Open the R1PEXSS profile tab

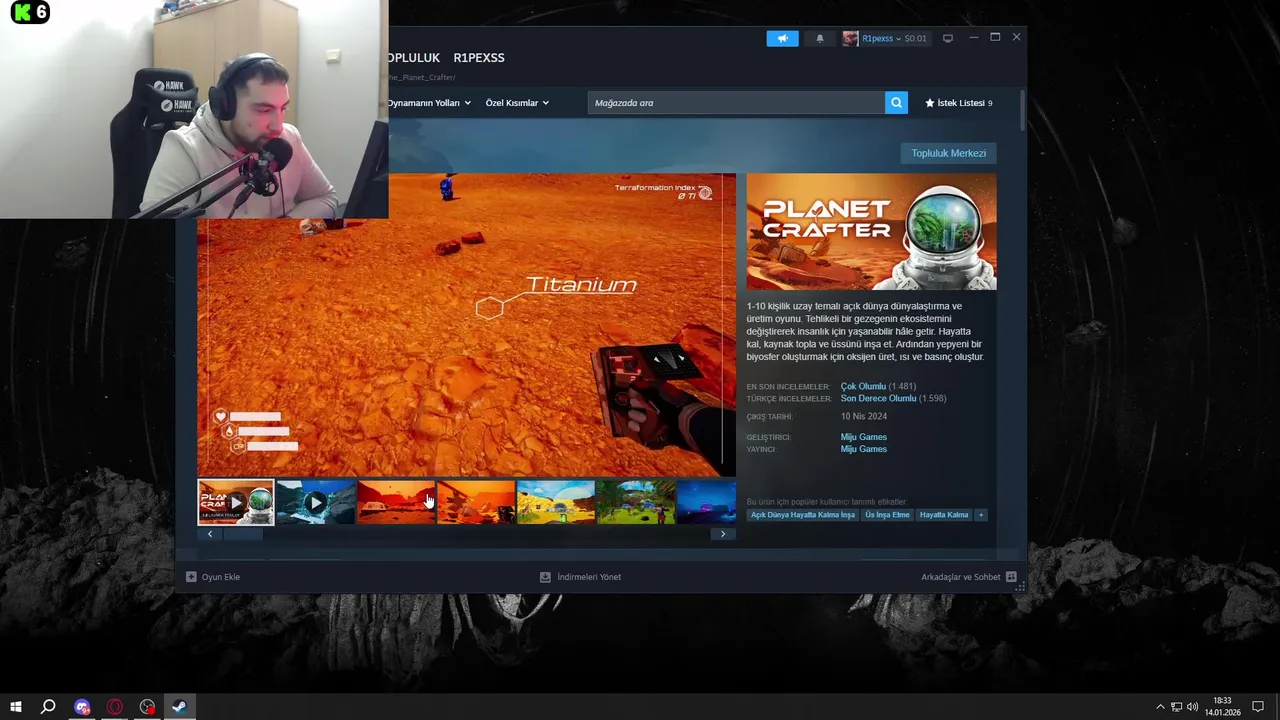(479, 58)
